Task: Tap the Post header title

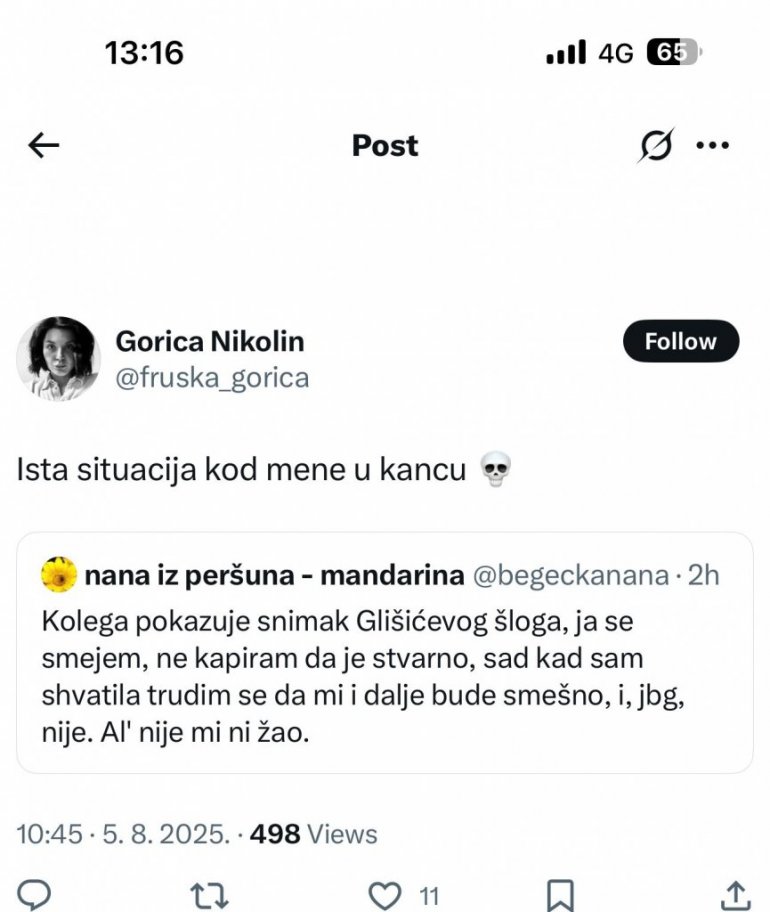Action: [x=385, y=146]
